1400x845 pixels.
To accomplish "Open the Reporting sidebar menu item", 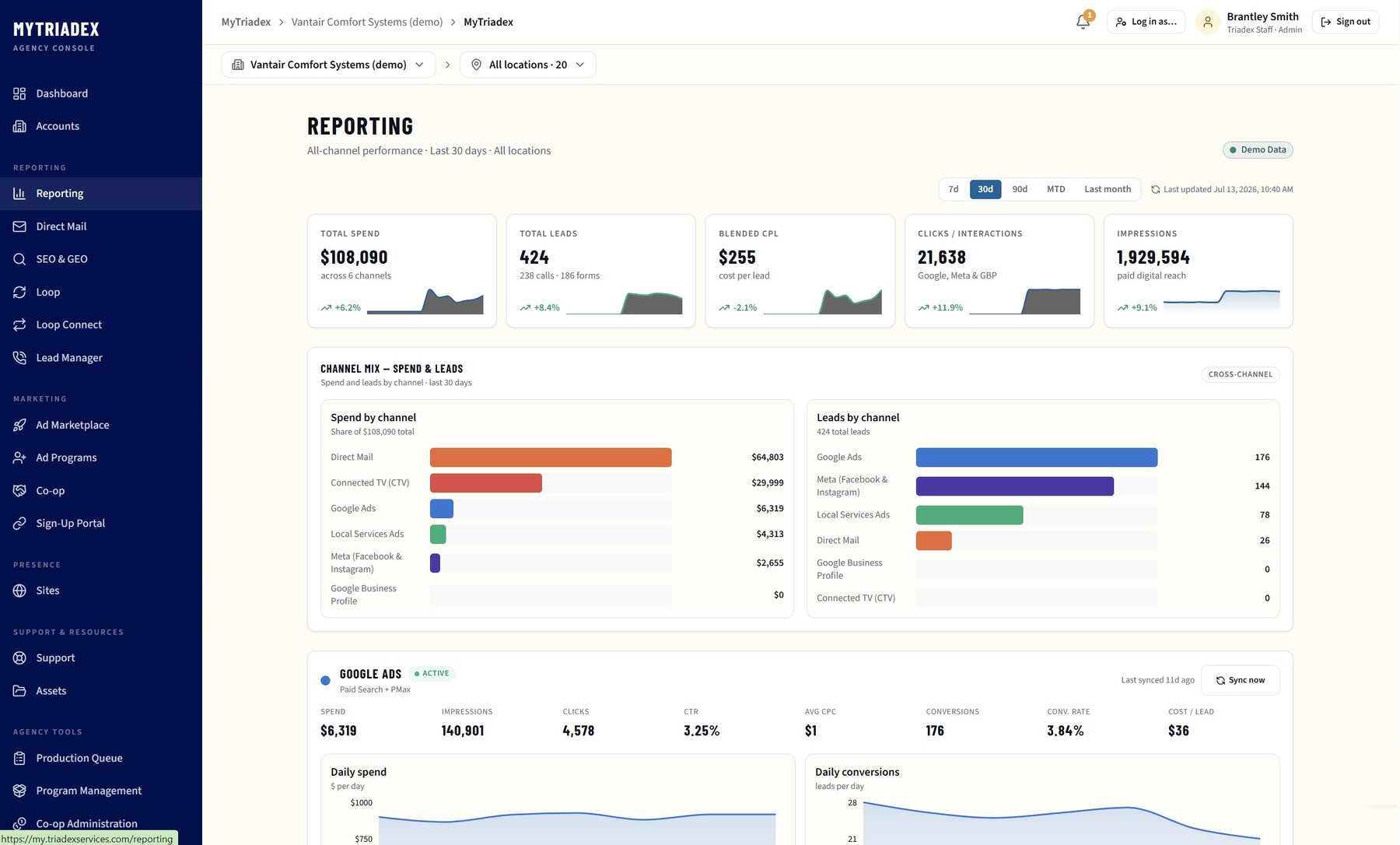I will pos(101,194).
